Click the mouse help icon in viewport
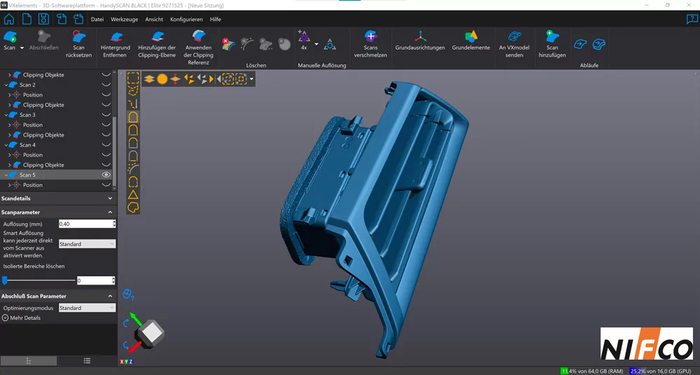This screenshot has width=700, height=375. pos(129,294)
